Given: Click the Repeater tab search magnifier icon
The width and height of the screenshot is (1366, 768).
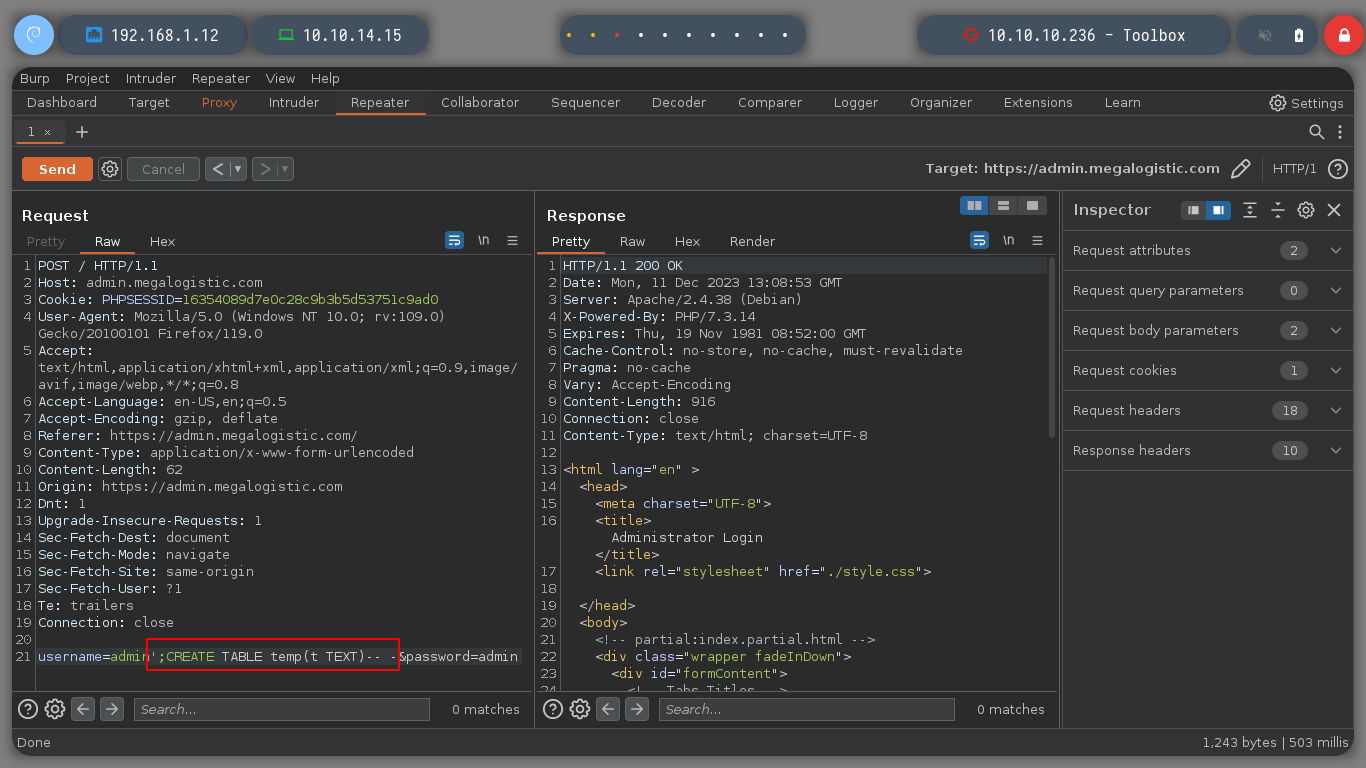Looking at the screenshot, I should tap(1317, 131).
